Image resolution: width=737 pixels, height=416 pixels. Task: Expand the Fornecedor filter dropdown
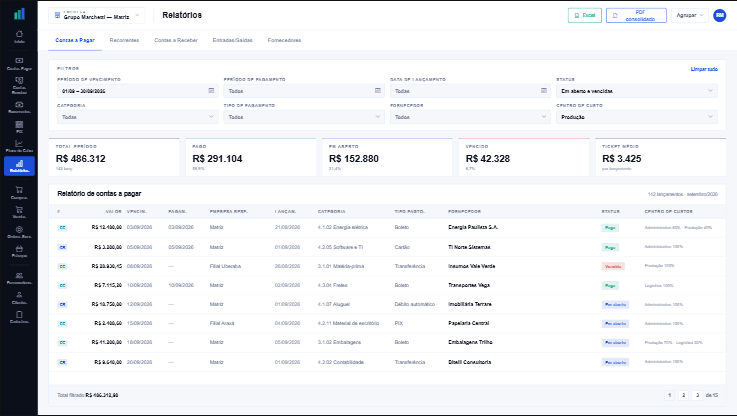(470, 117)
